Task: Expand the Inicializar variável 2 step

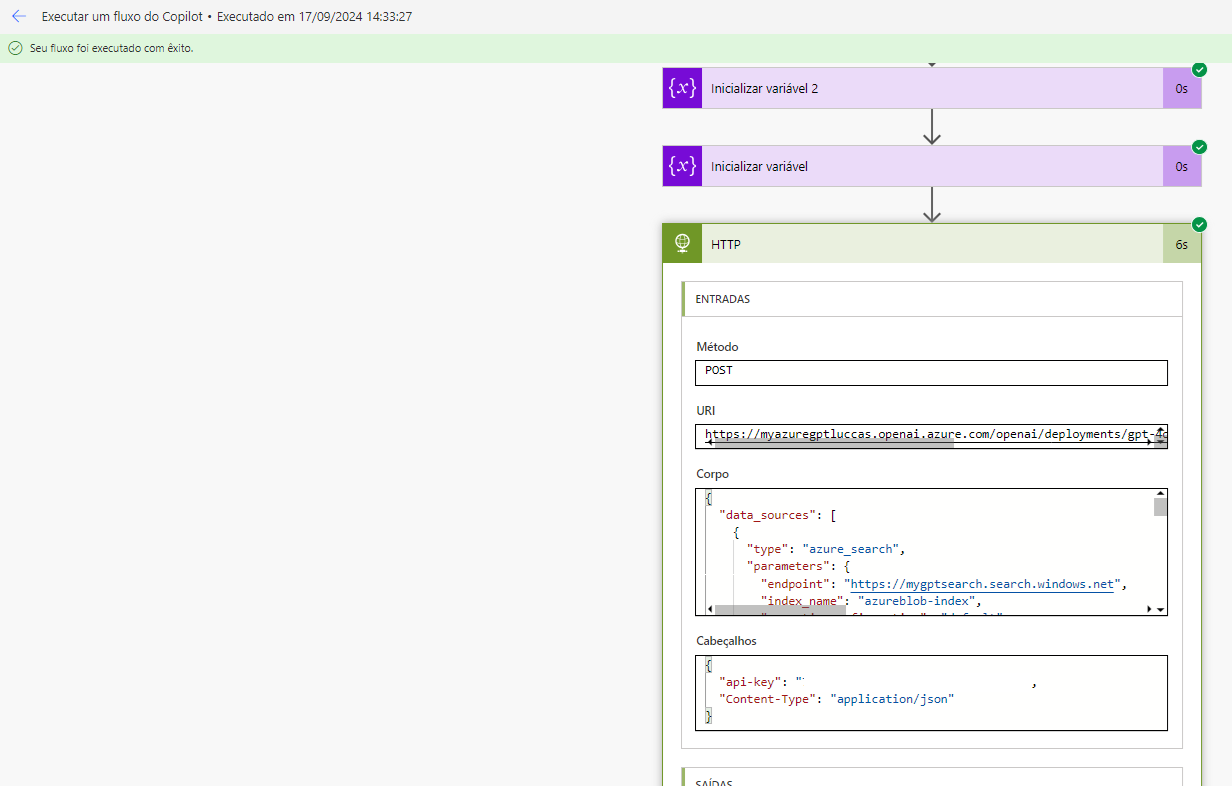Action: point(932,88)
